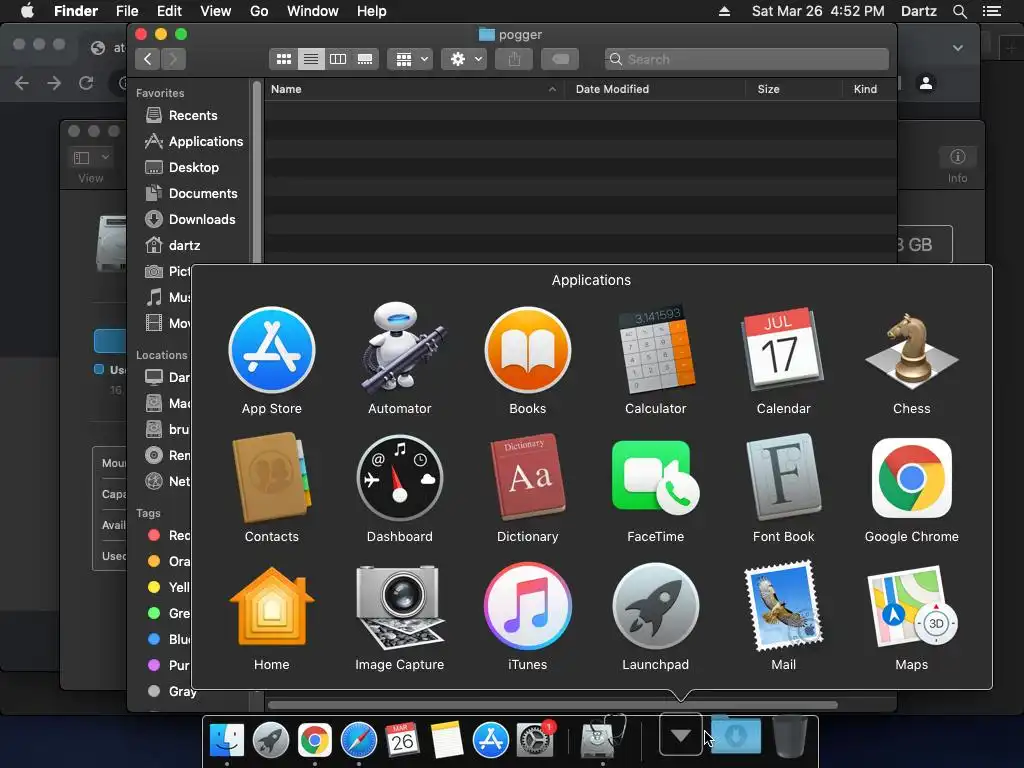The width and height of the screenshot is (1024, 768).
Task: Sort by Date Modified column
Action: click(x=612, y=89)
